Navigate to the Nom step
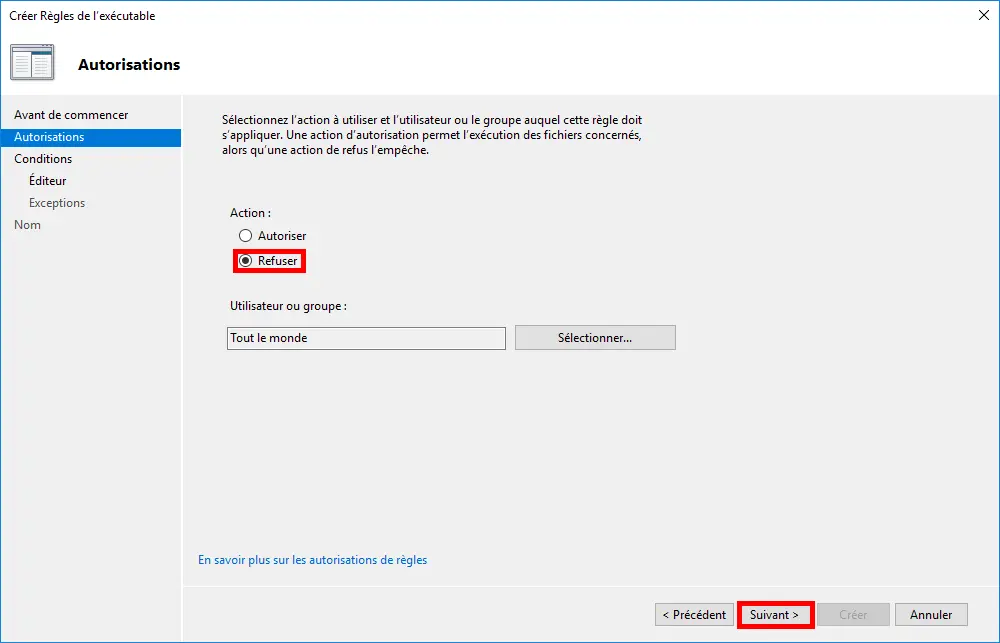Screen dimensions: 1000x643 (27, 225)
